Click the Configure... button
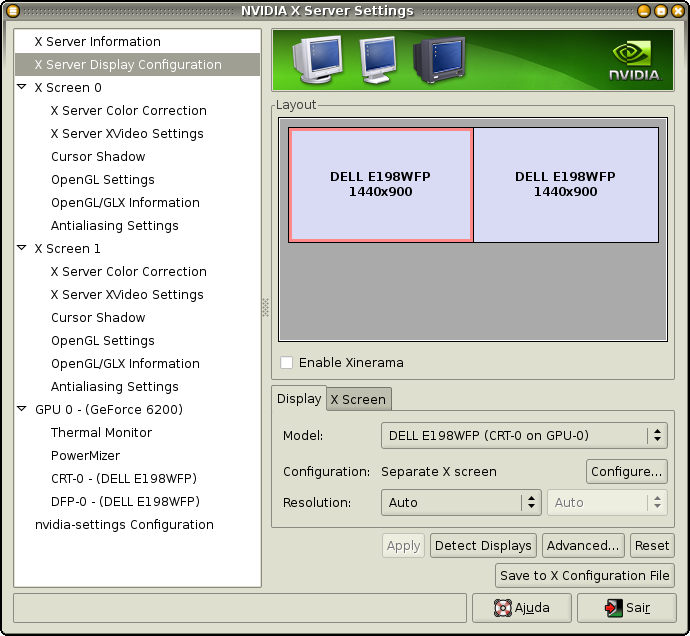This screenshot has height=636, width=690. 627,471
